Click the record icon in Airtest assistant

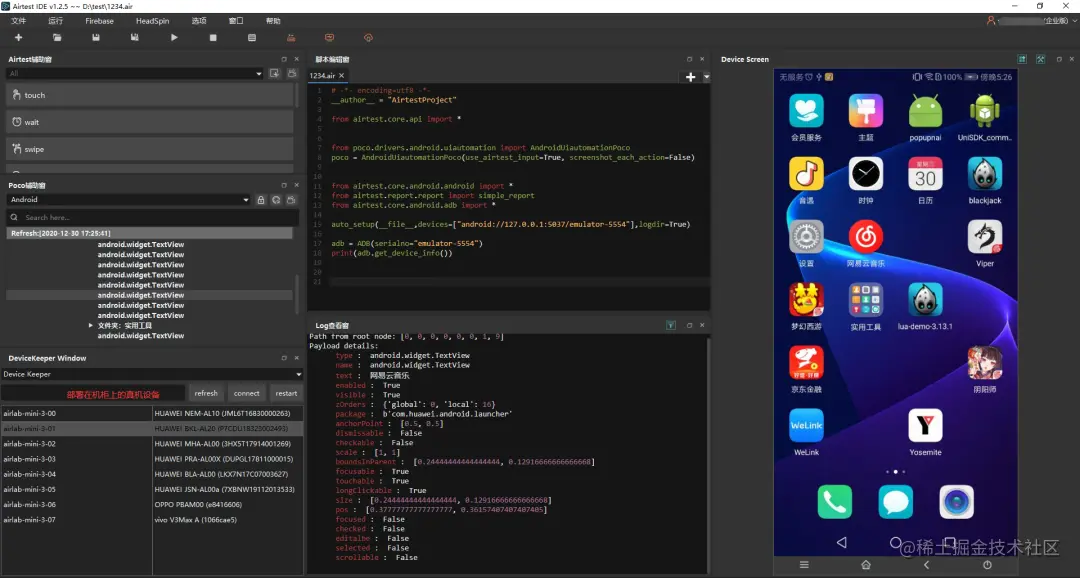[x=292, y=73]
